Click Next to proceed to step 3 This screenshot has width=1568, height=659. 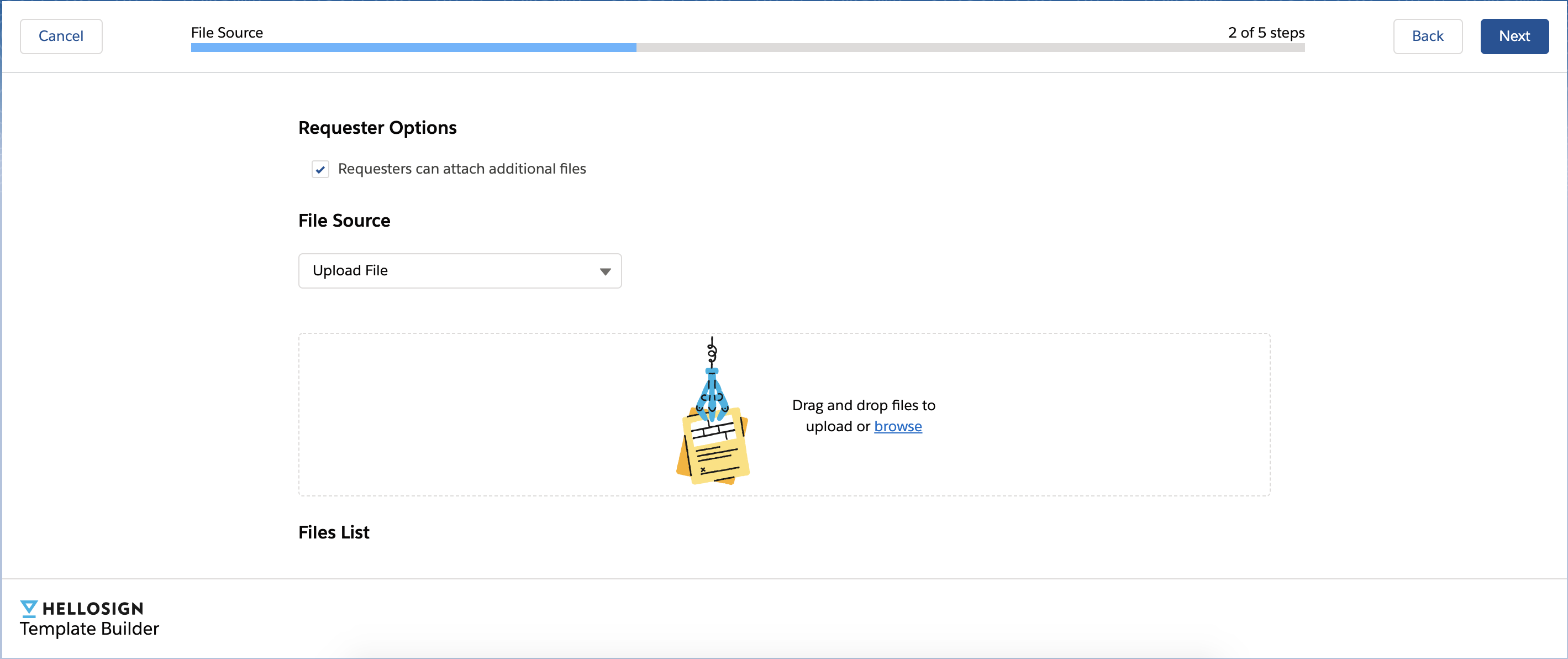coord(1513,36)
